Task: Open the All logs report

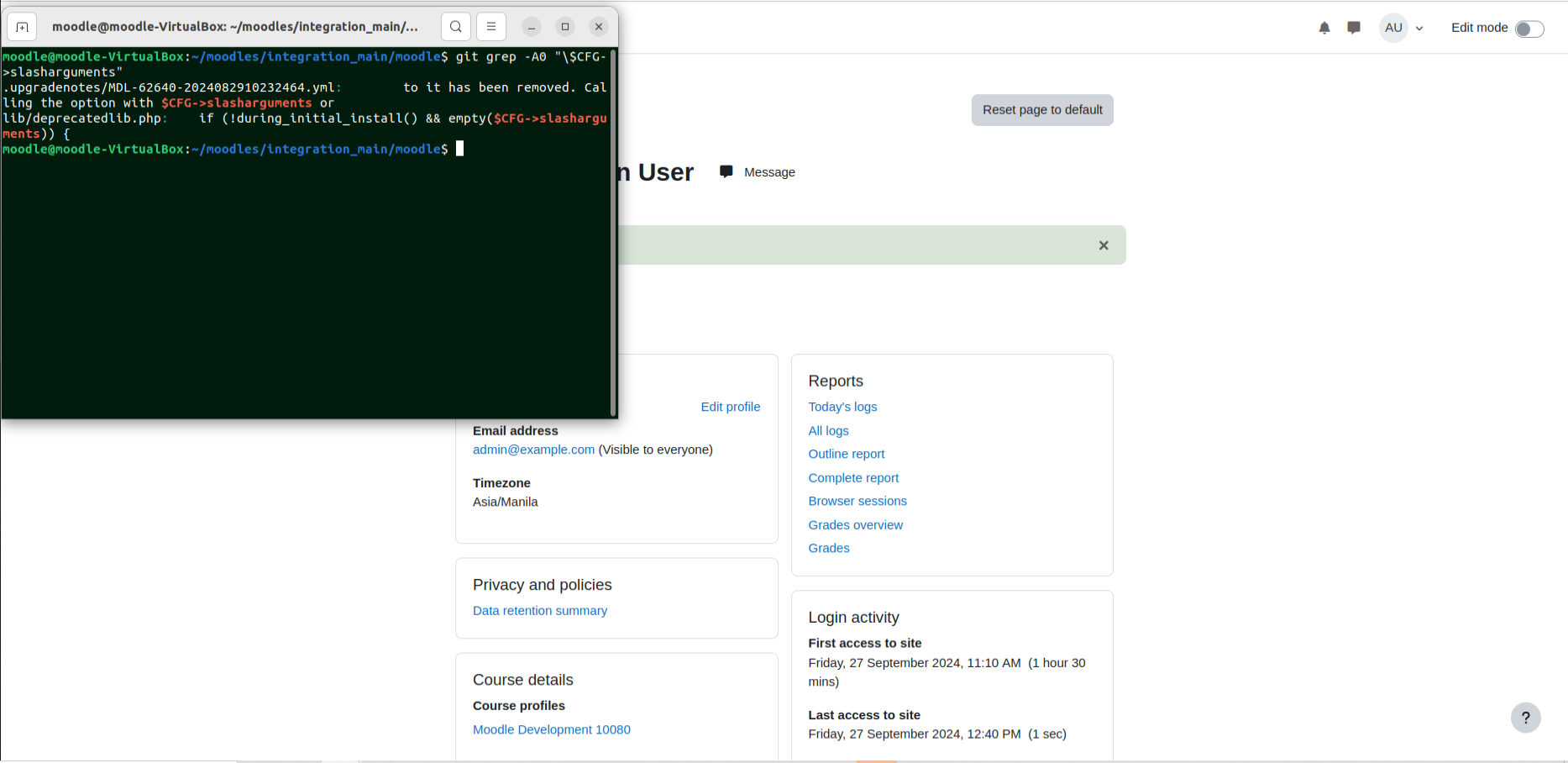Action: point(828,430)
